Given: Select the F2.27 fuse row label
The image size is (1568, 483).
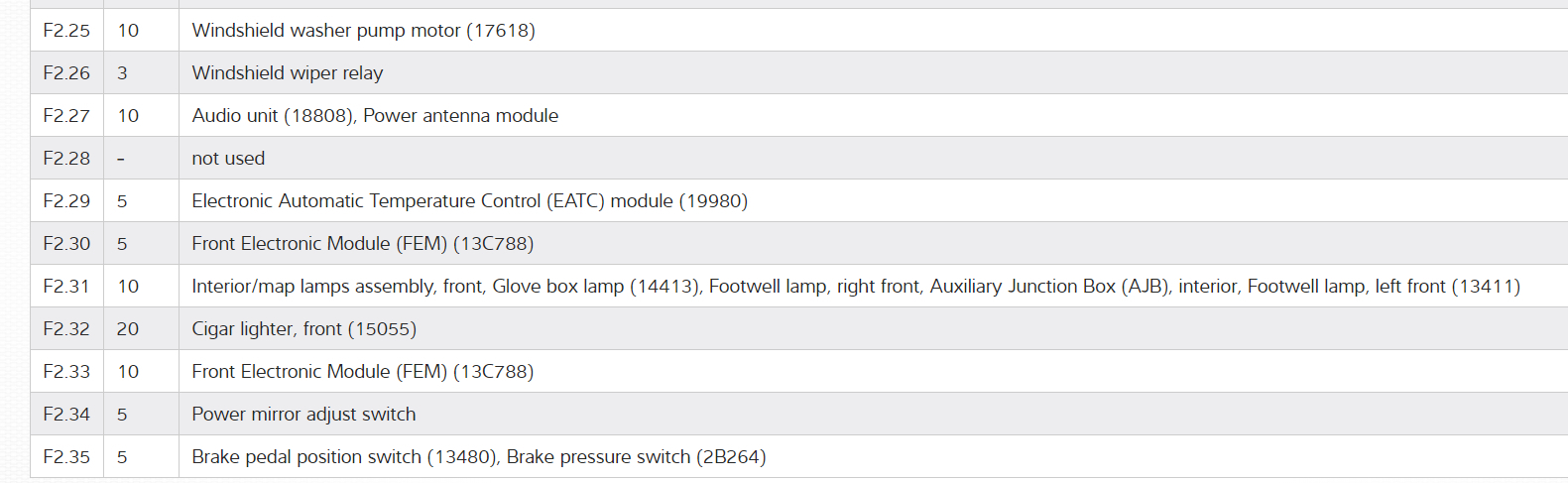Looking at the screenshot, I should point(66,116).
